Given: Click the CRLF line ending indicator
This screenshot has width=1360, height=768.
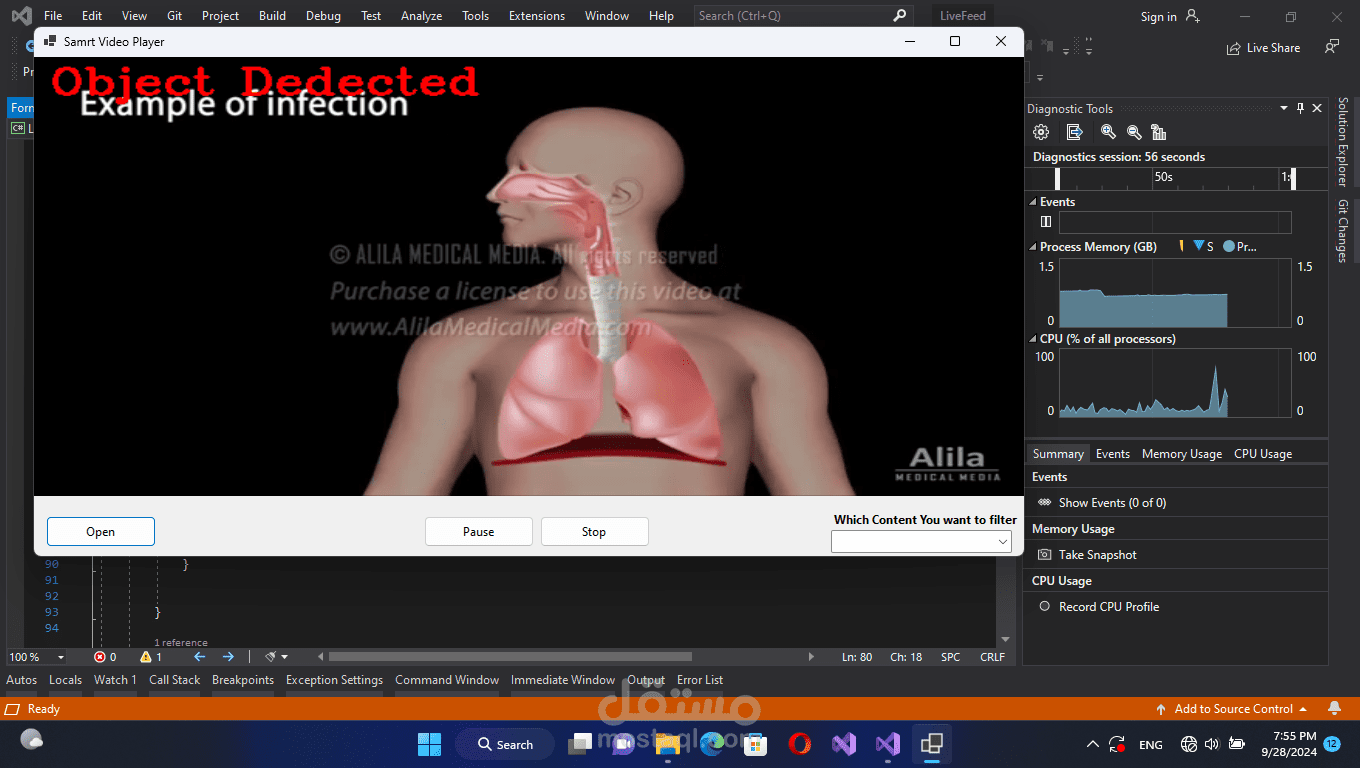Looking at the screenshot, I should (992, 657).
